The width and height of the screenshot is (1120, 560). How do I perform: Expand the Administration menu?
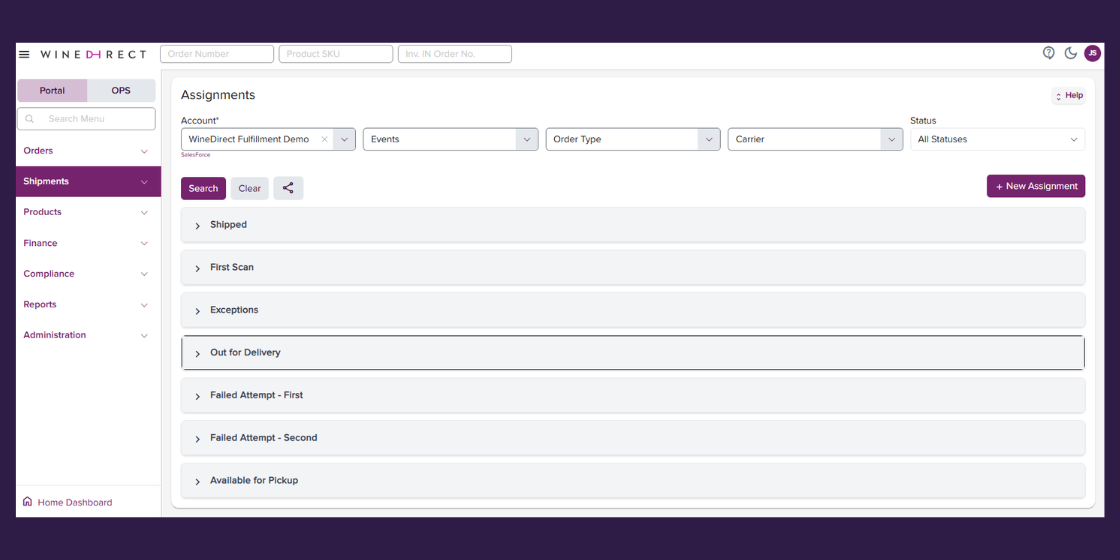tap(87, 335)
